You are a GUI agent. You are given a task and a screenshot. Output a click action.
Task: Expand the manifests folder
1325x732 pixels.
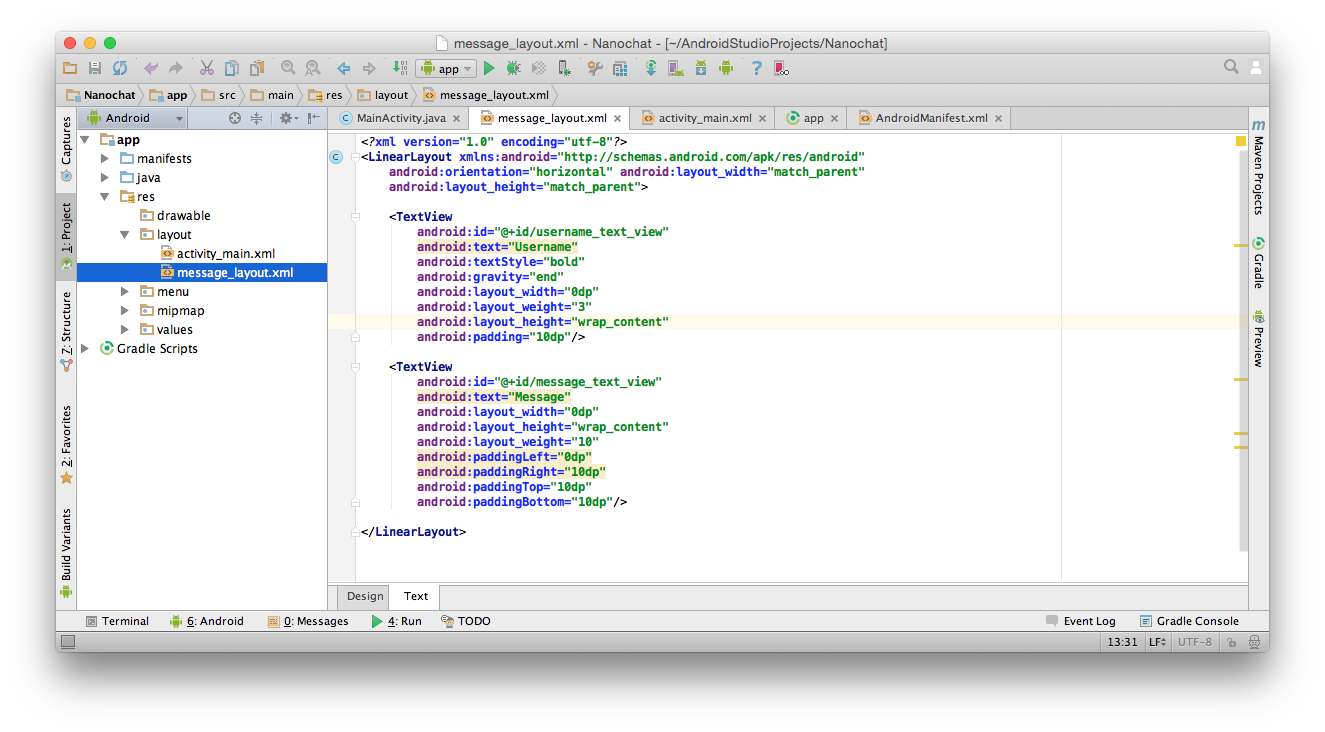105,159
